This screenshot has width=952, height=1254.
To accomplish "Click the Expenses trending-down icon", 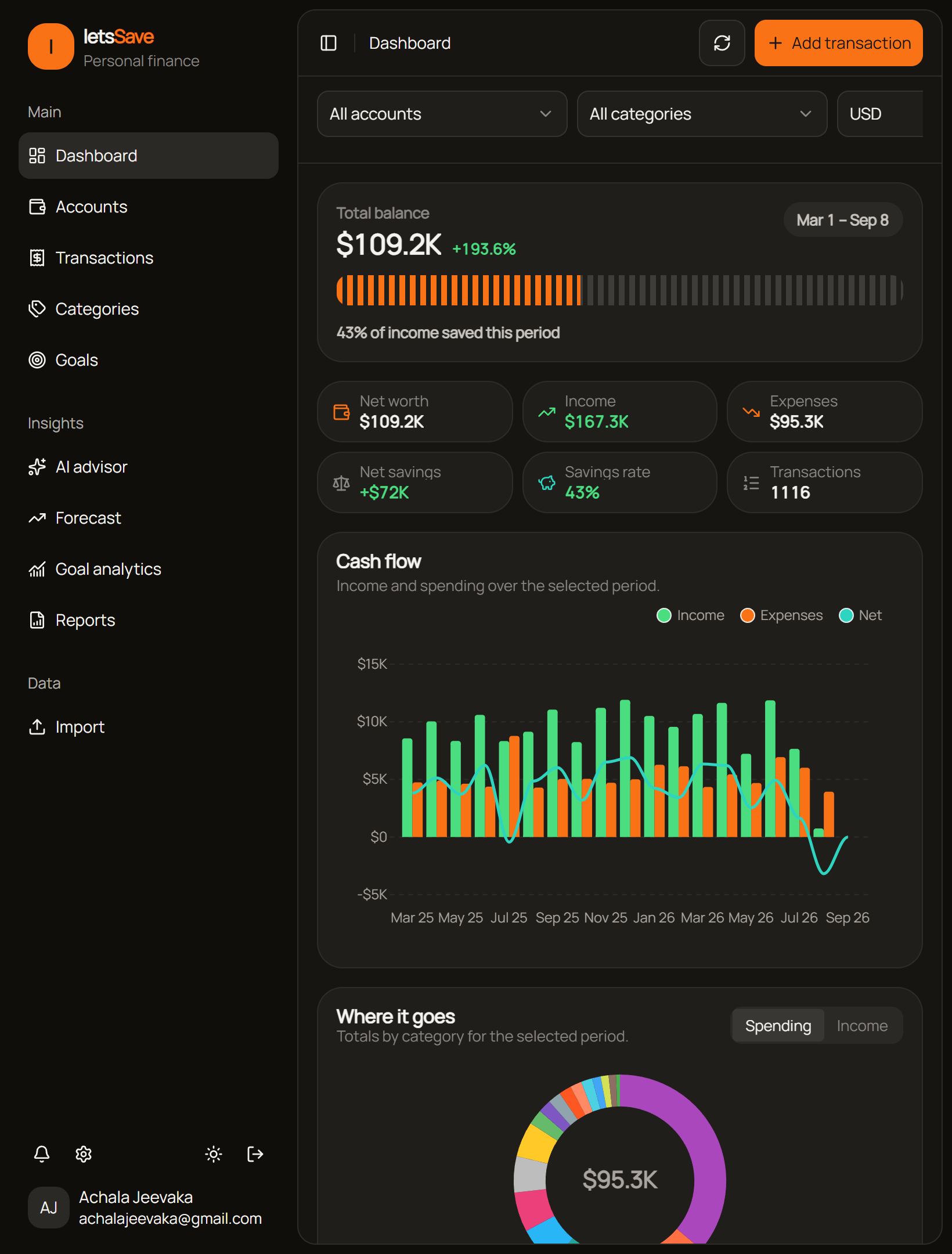I will pyautogui.click(x=751, y=412).
